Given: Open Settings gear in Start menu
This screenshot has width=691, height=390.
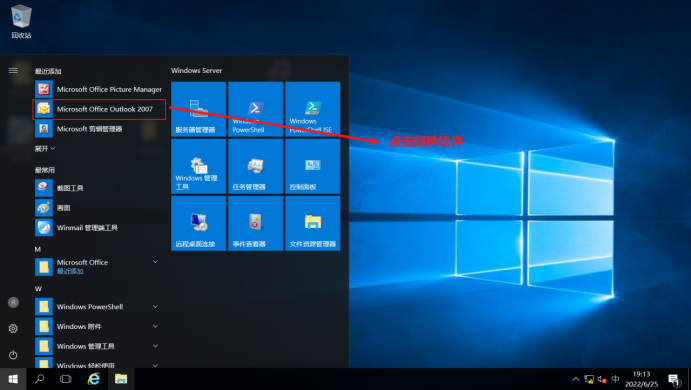Looking at the screenshot, I should click(13, 328).
